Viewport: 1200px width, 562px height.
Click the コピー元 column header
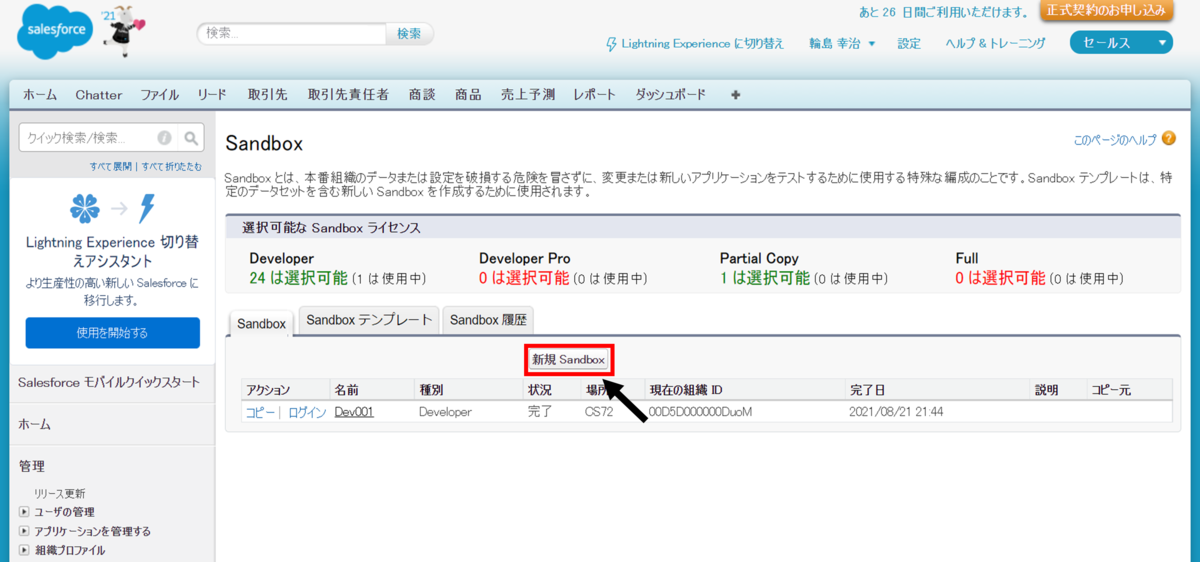(x=1109, y=390)
